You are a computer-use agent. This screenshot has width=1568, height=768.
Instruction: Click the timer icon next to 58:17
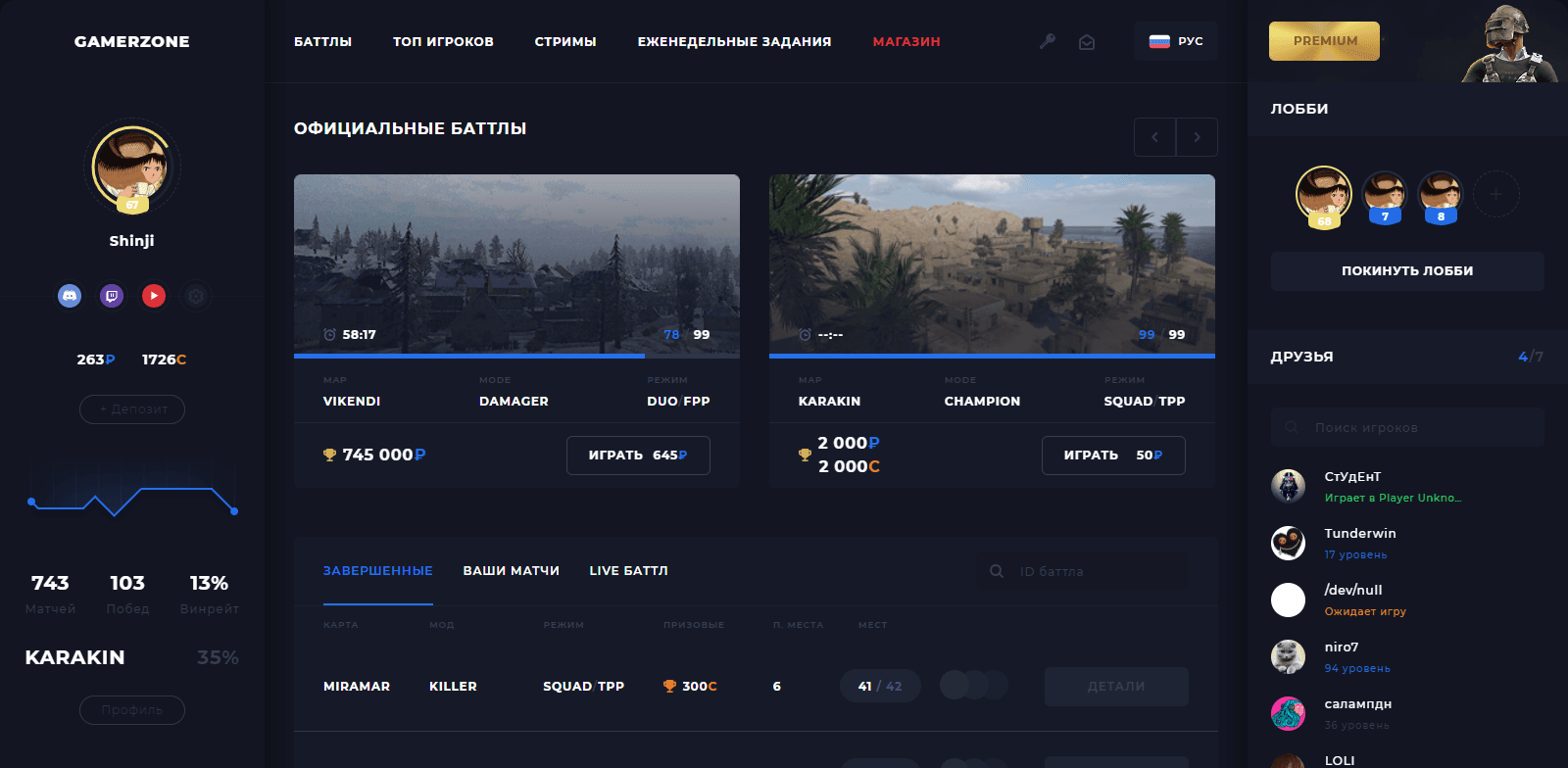click(x=329, y=335)
